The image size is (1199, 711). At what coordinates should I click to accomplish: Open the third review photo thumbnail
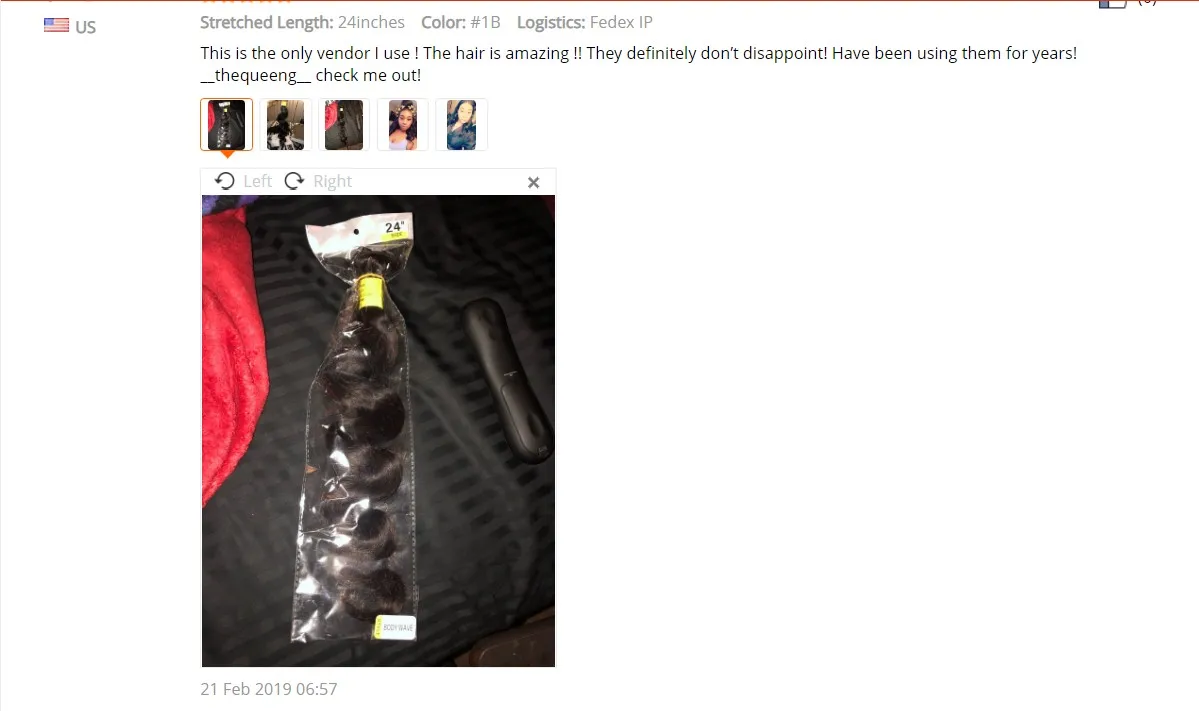(344, 125)
